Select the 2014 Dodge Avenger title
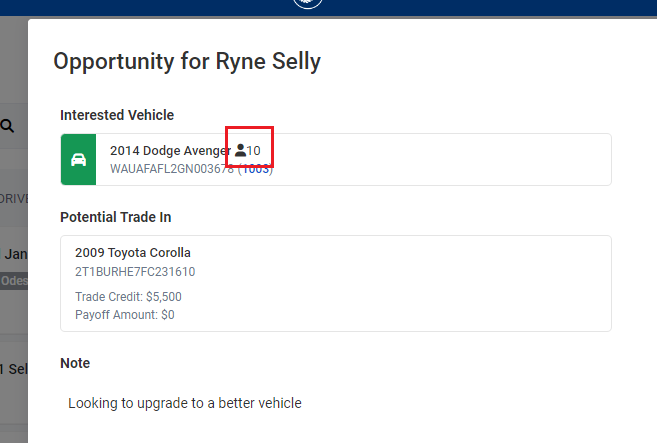The image size is (657, 443). pyautogui.click(x=170, y=150)
